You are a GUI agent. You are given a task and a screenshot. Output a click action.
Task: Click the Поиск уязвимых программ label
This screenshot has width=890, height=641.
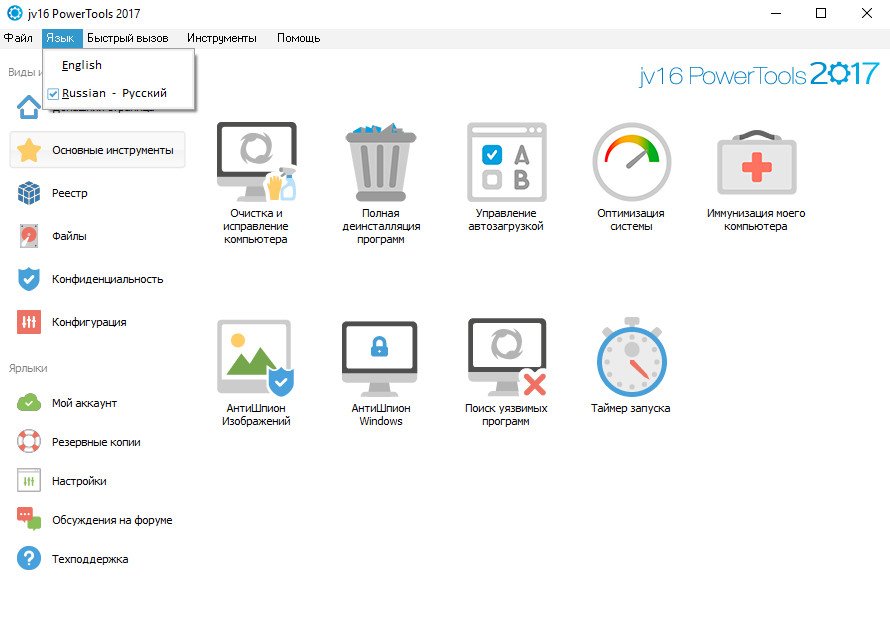coord(506,414)
